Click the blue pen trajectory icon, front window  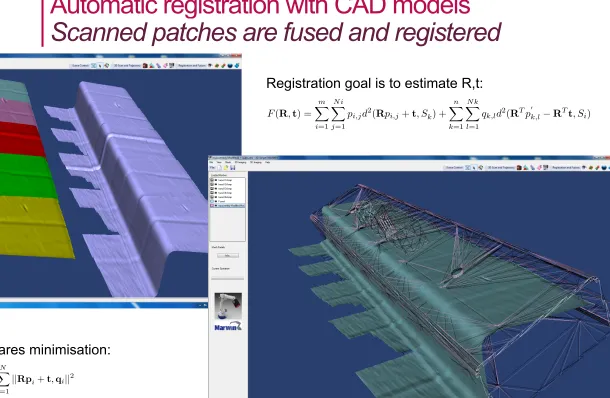[533, 167]
